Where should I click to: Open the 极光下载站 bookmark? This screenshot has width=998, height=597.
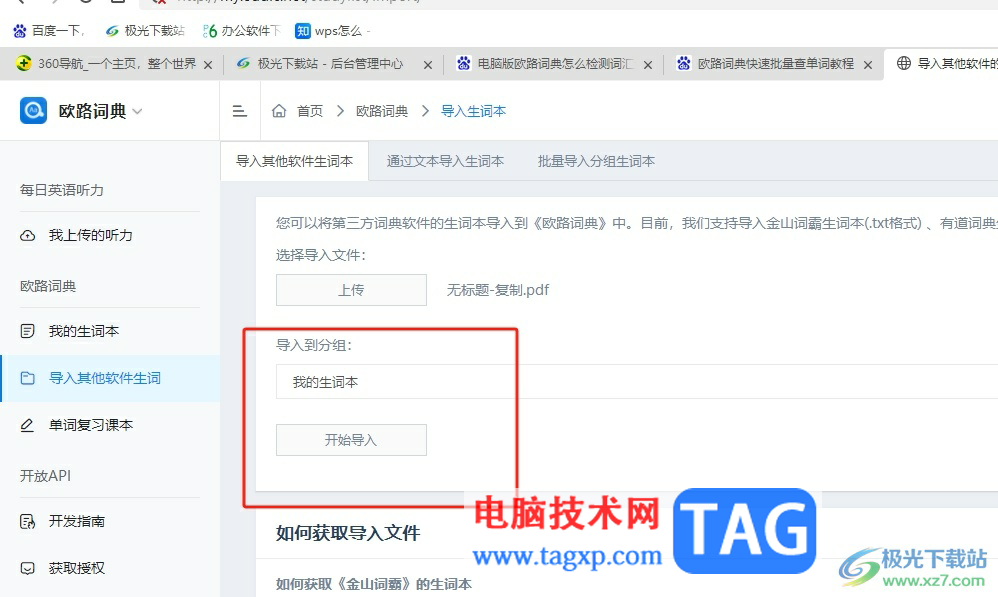pyautogui.click(x=145, y=31)
